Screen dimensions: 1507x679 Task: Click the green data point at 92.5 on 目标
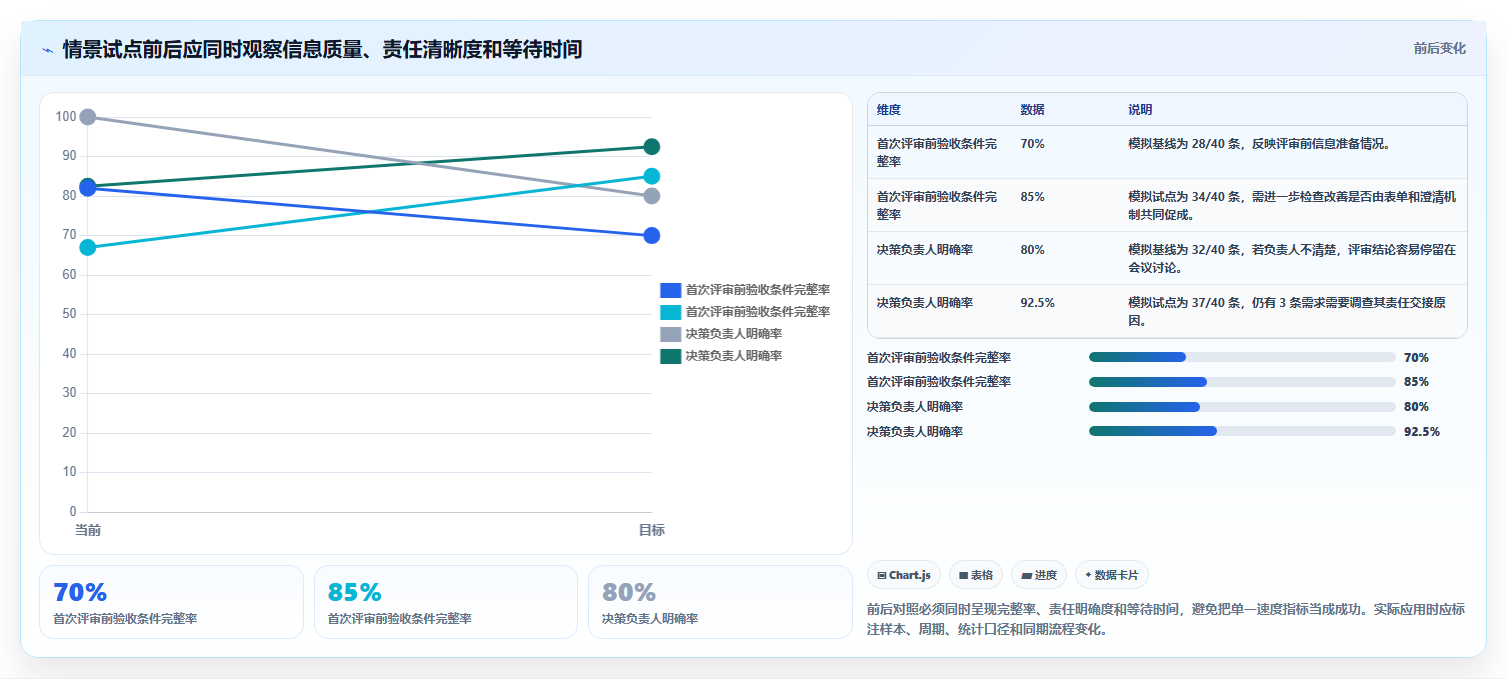point(652,147)
